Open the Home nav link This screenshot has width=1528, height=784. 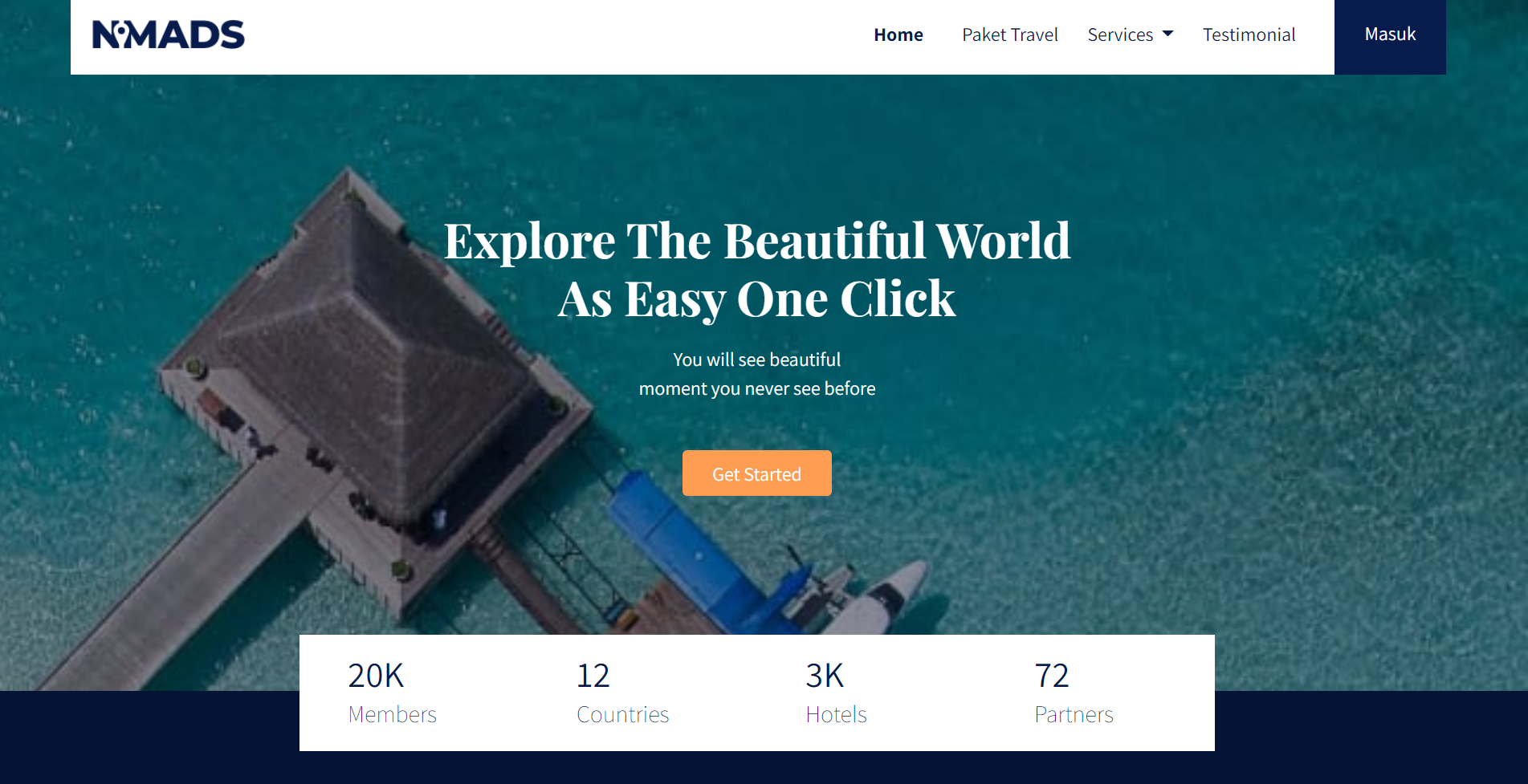click(898, 35)
